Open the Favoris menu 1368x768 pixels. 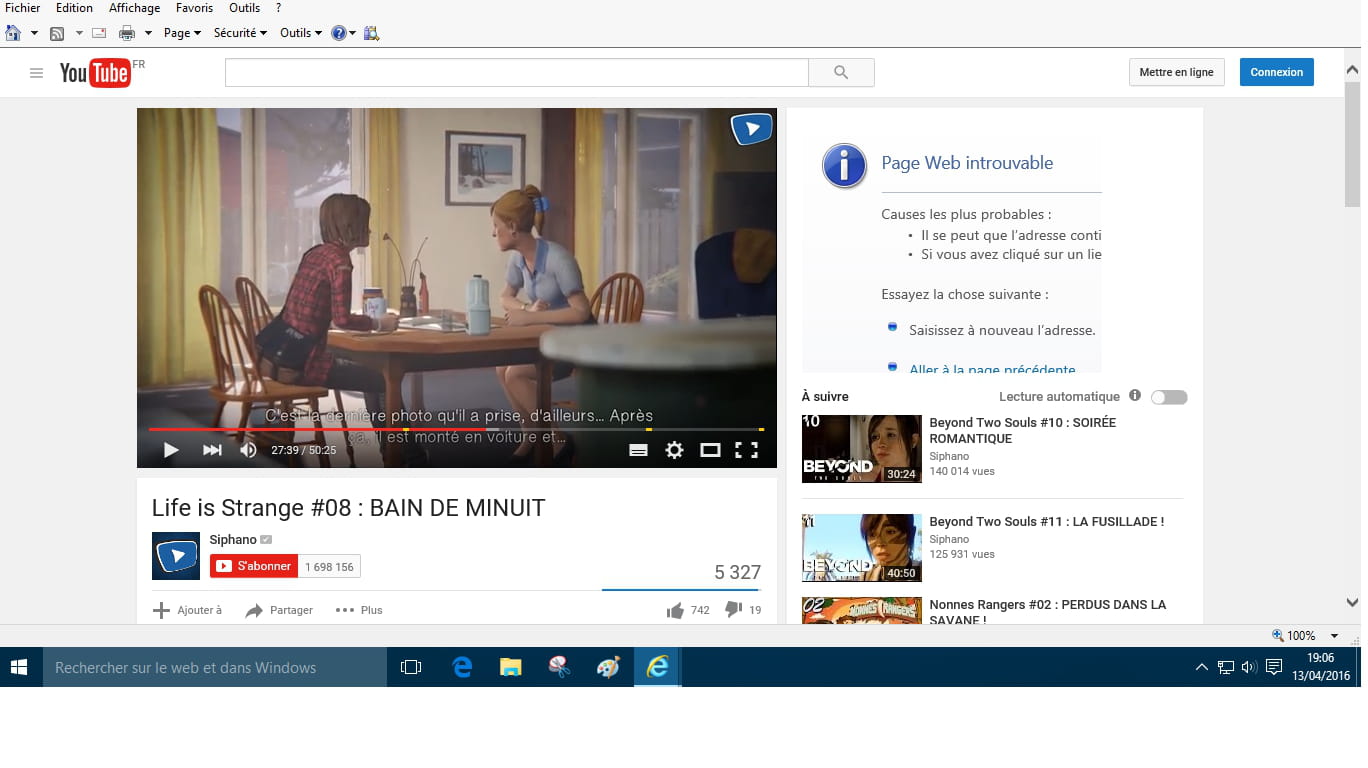(x=194, y=8)
